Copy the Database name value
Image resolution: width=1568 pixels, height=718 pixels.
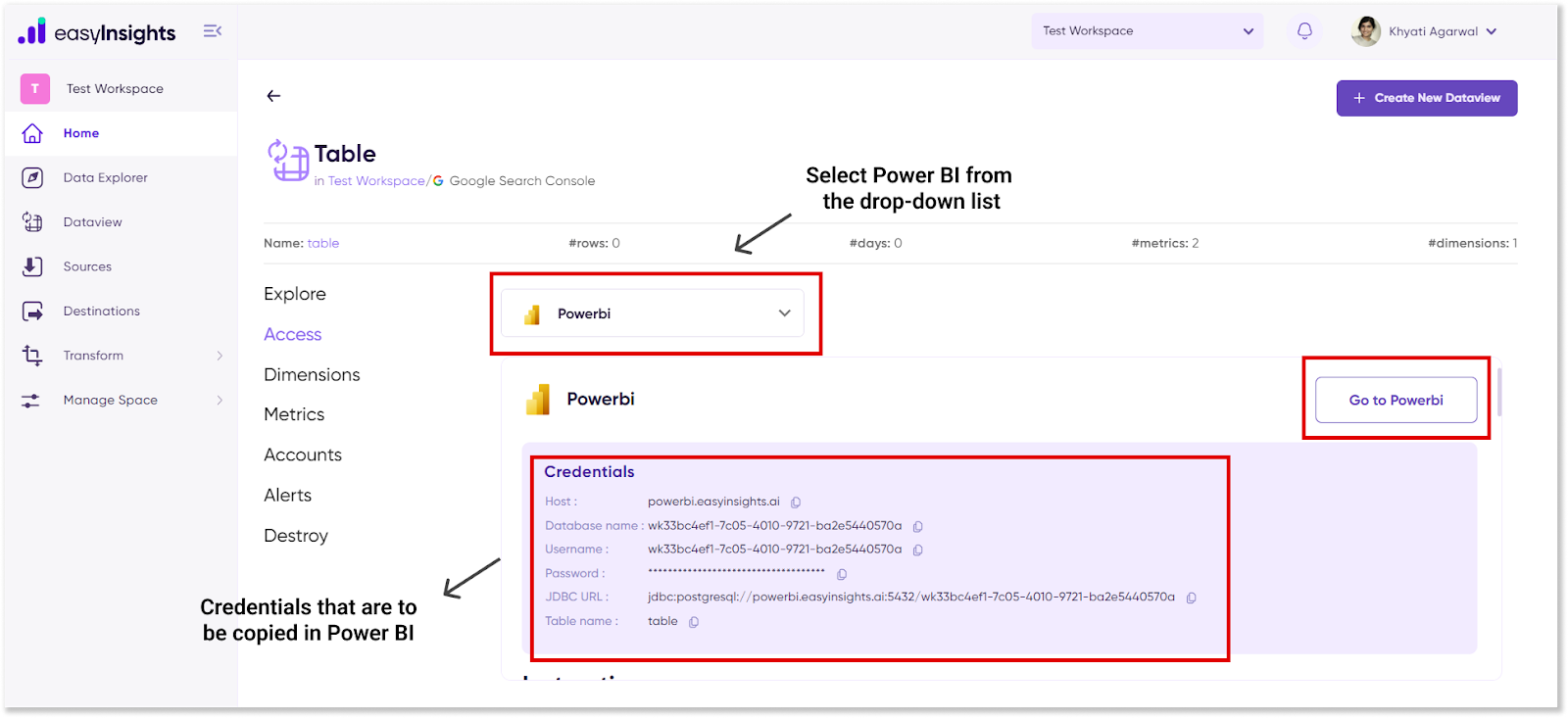click(x=917, y=527)
